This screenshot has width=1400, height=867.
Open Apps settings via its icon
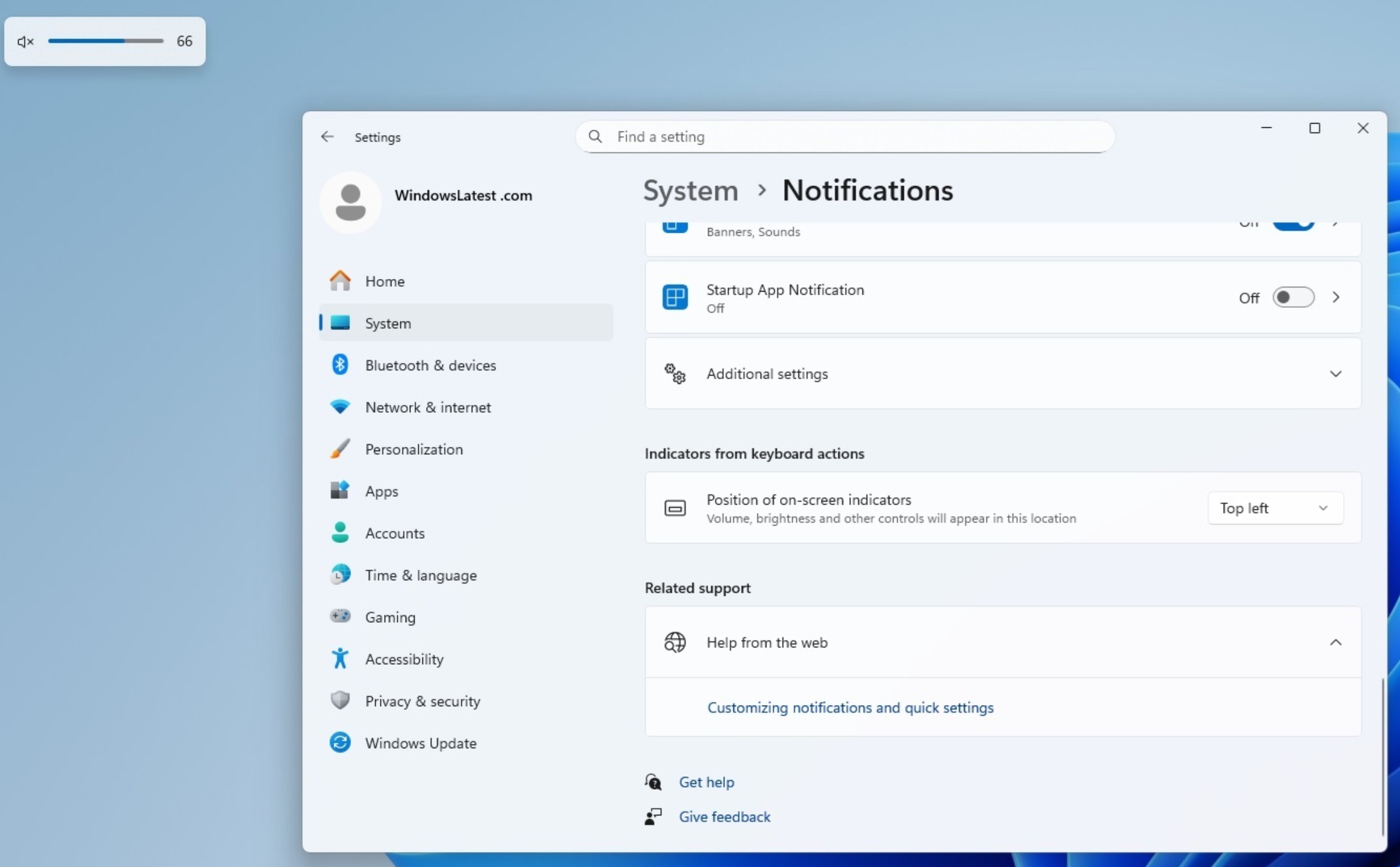click(340, 490)
